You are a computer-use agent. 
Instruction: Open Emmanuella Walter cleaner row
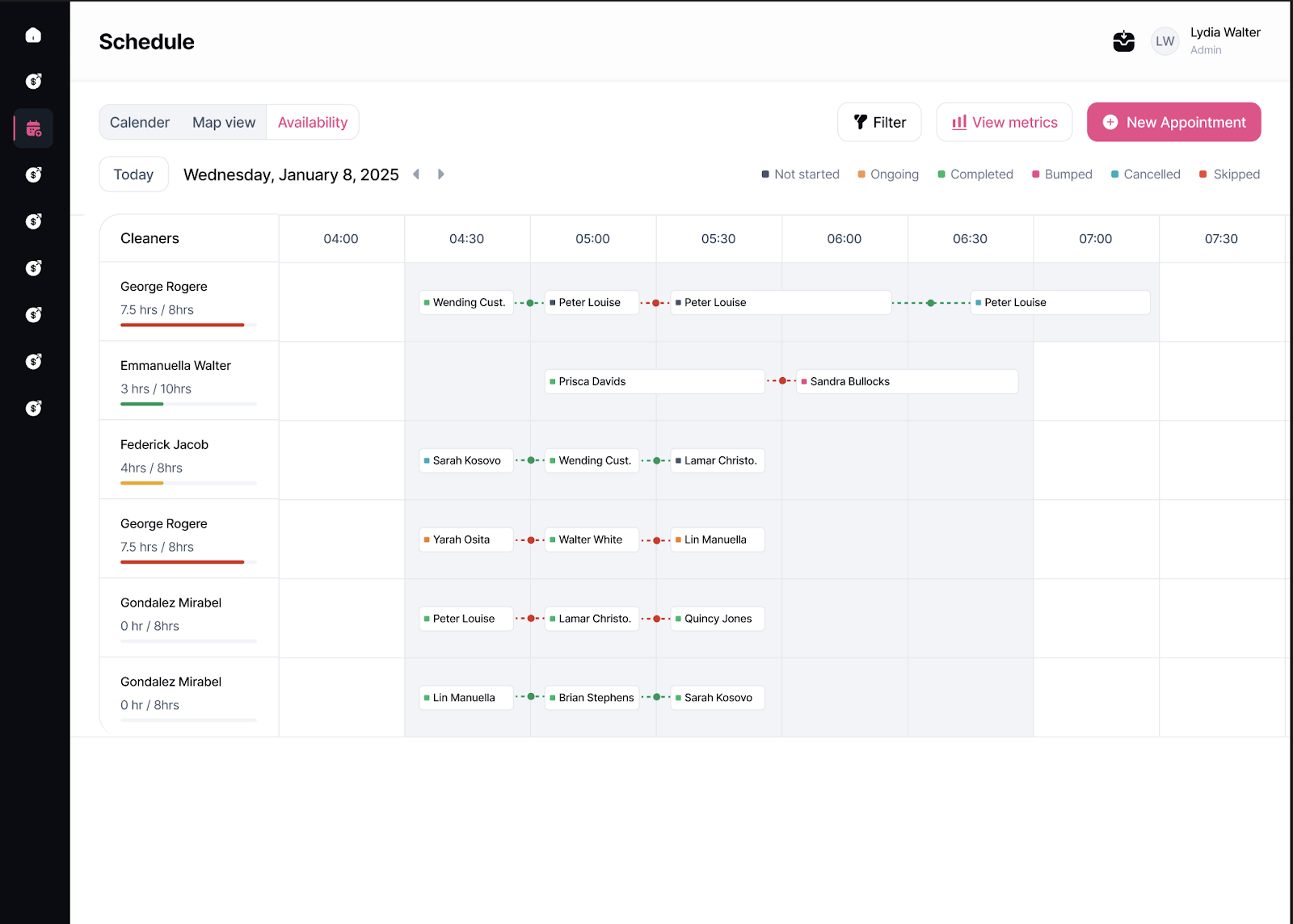pos(189,380)
